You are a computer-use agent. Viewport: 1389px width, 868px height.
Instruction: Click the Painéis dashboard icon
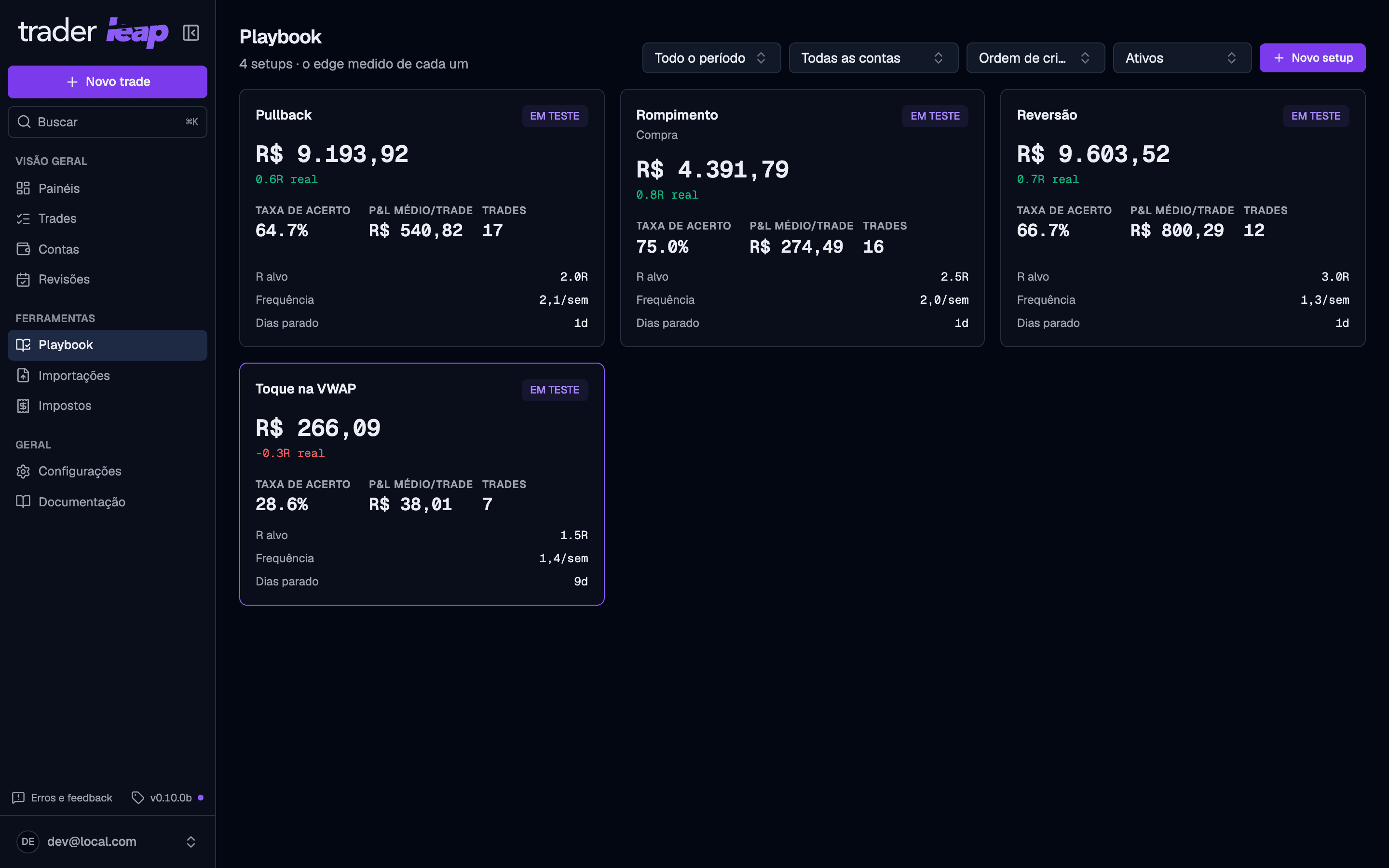coord(23,188)
